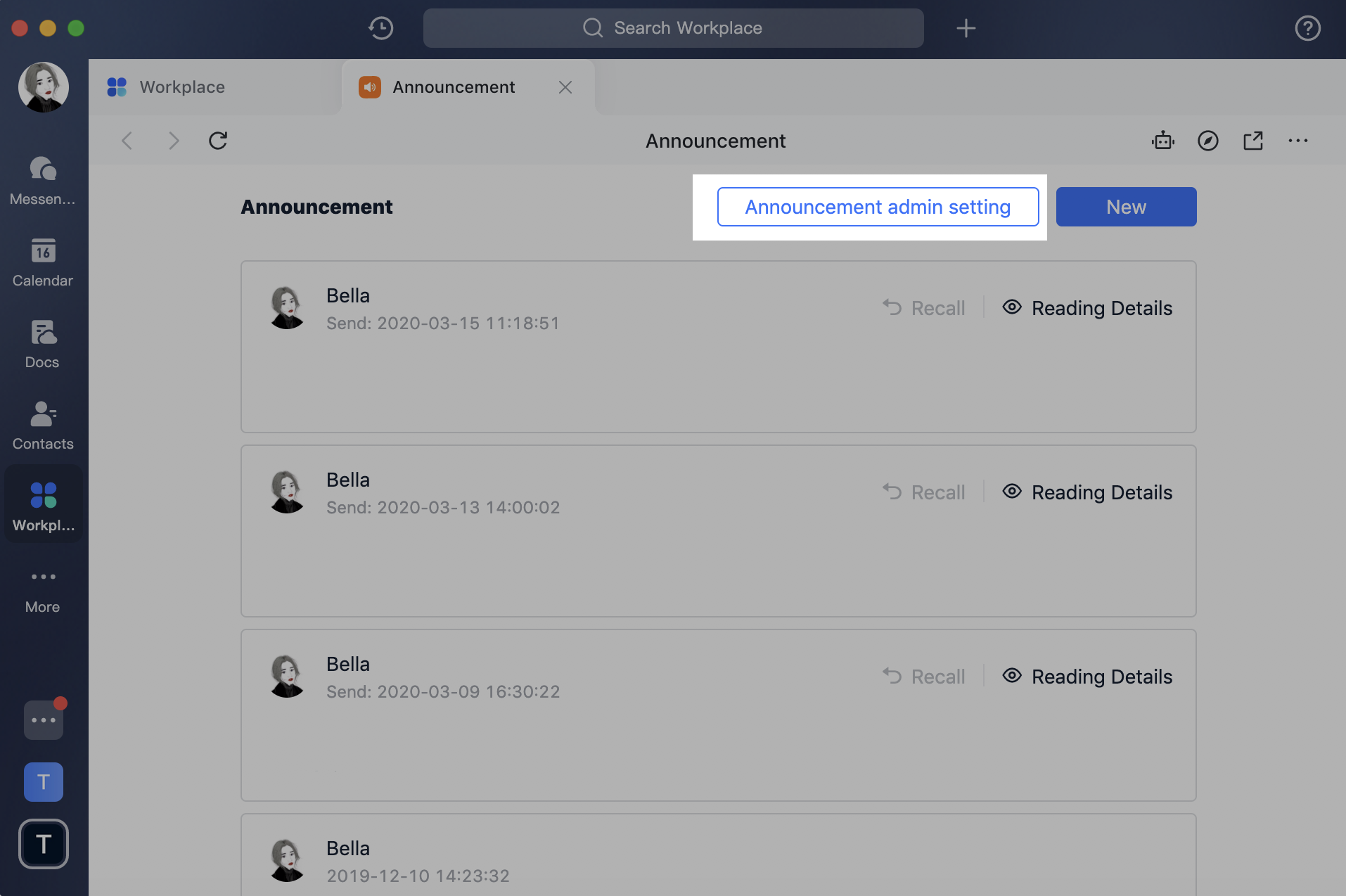Viewport: 1346px width, 896px height.
Task: Open the history icon in title bar
Action: pyautogui.click(x=380, y=28)
